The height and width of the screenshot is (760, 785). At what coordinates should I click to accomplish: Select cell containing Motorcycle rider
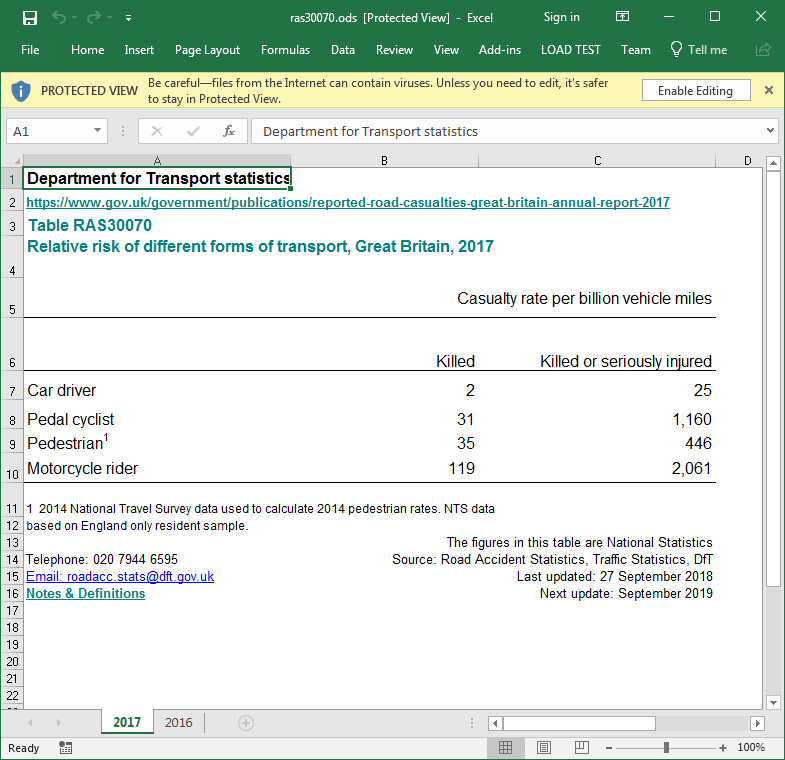[x=83, y=468]
